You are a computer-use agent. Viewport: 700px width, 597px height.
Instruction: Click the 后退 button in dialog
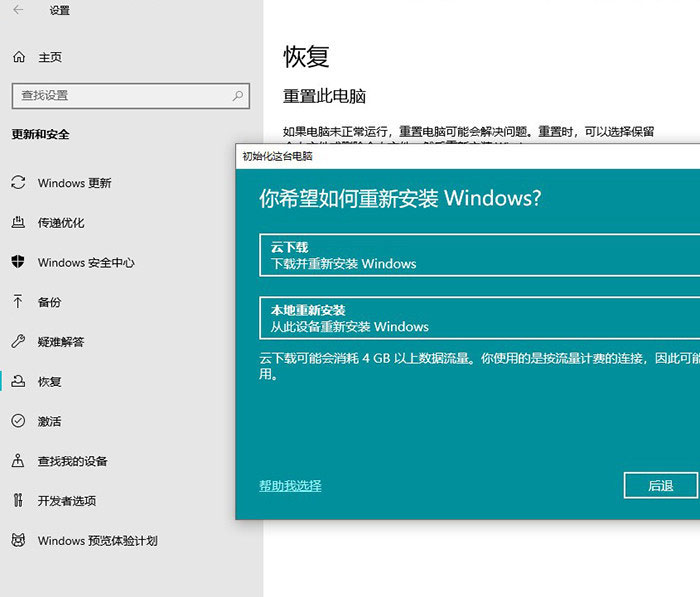tap(660, 485)
